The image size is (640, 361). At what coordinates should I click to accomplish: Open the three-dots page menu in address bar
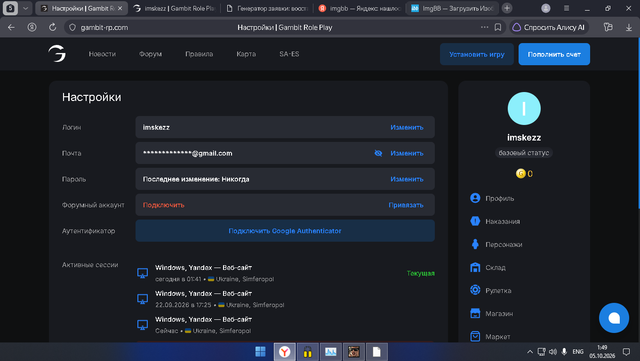pos(484,27)
